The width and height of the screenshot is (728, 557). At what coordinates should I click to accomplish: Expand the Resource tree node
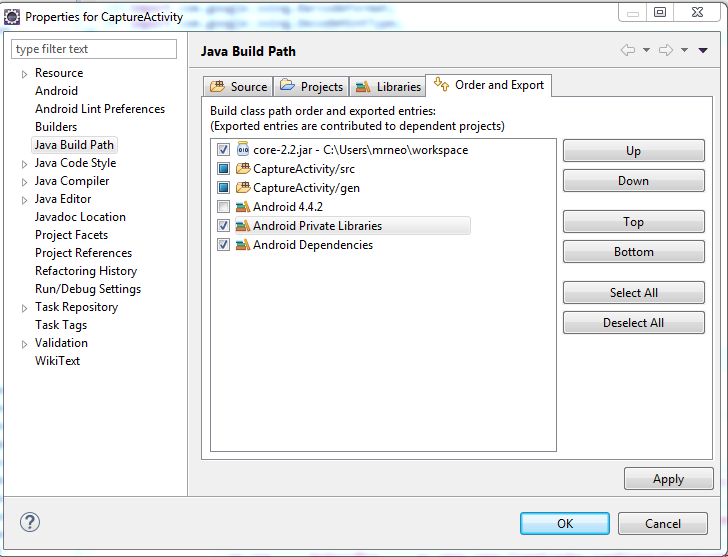pyautogui.click(x=24, y=74)
